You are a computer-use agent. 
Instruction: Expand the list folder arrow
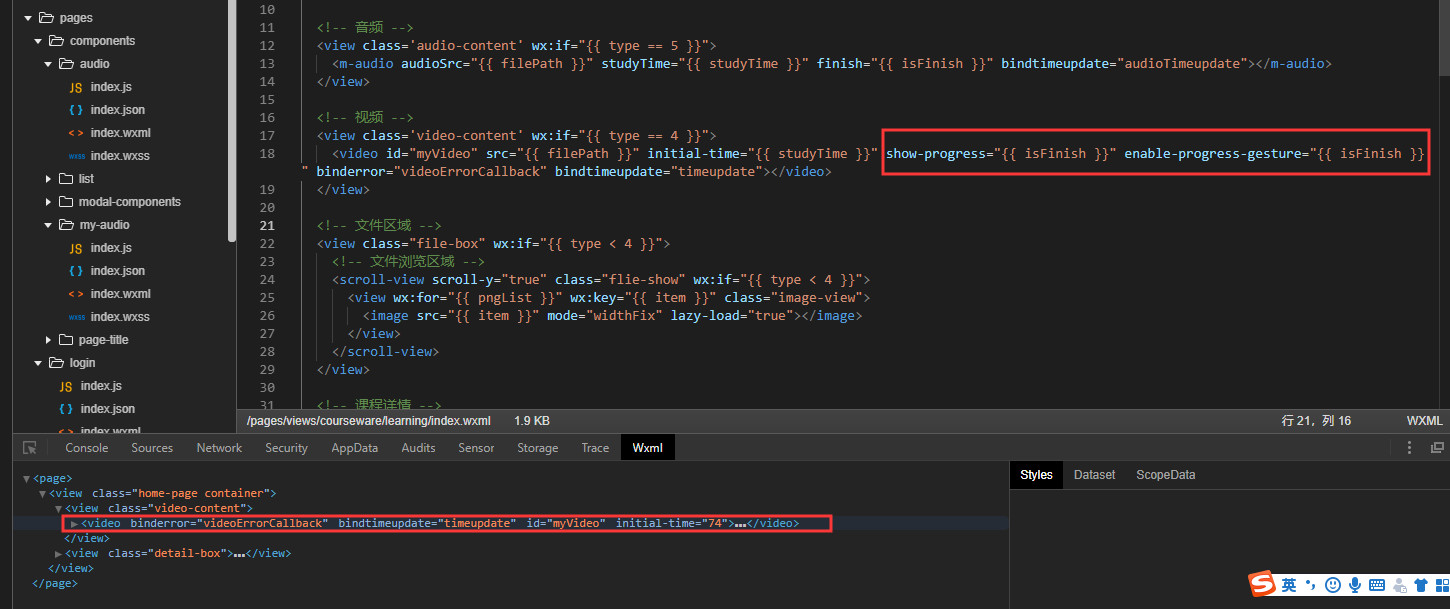coord(48,179)
